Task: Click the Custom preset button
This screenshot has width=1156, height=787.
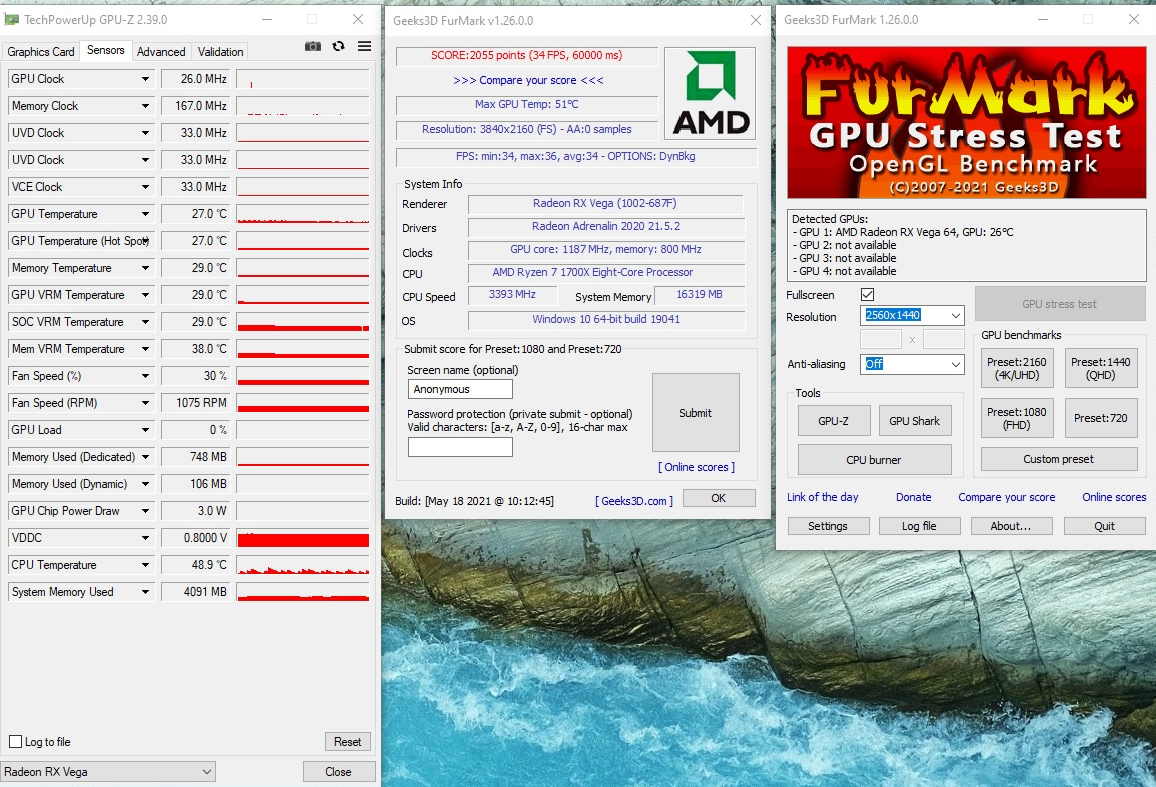Action: tap(1059, 459)
